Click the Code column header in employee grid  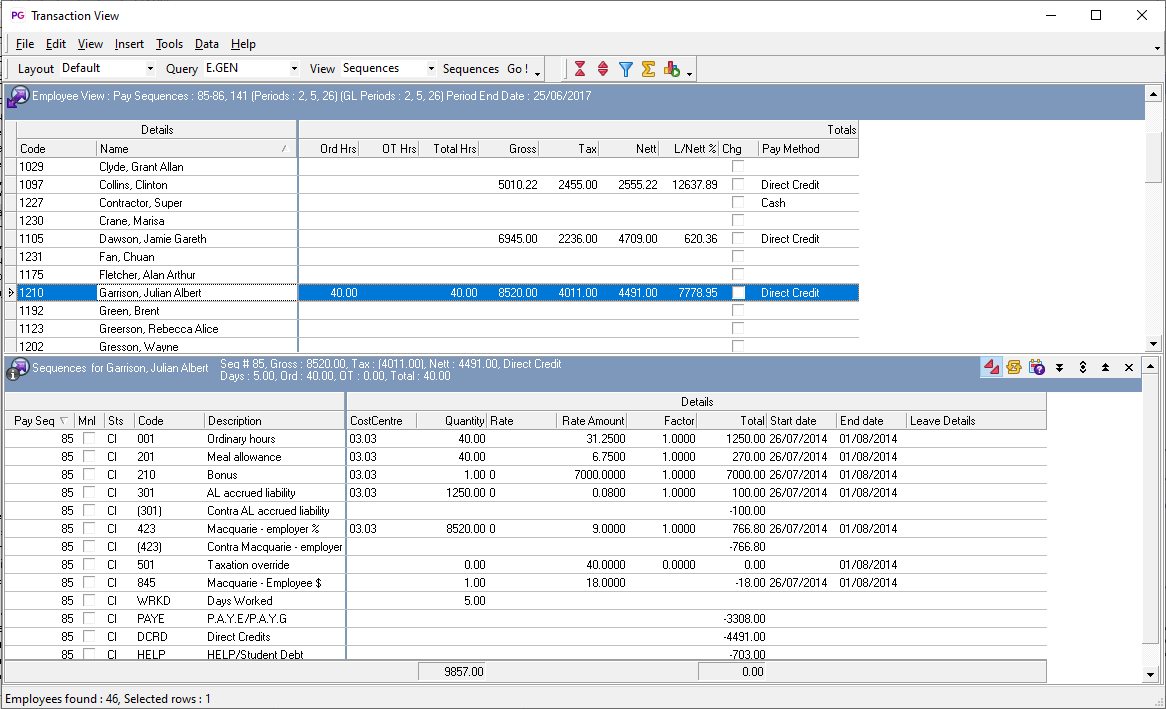57,149
